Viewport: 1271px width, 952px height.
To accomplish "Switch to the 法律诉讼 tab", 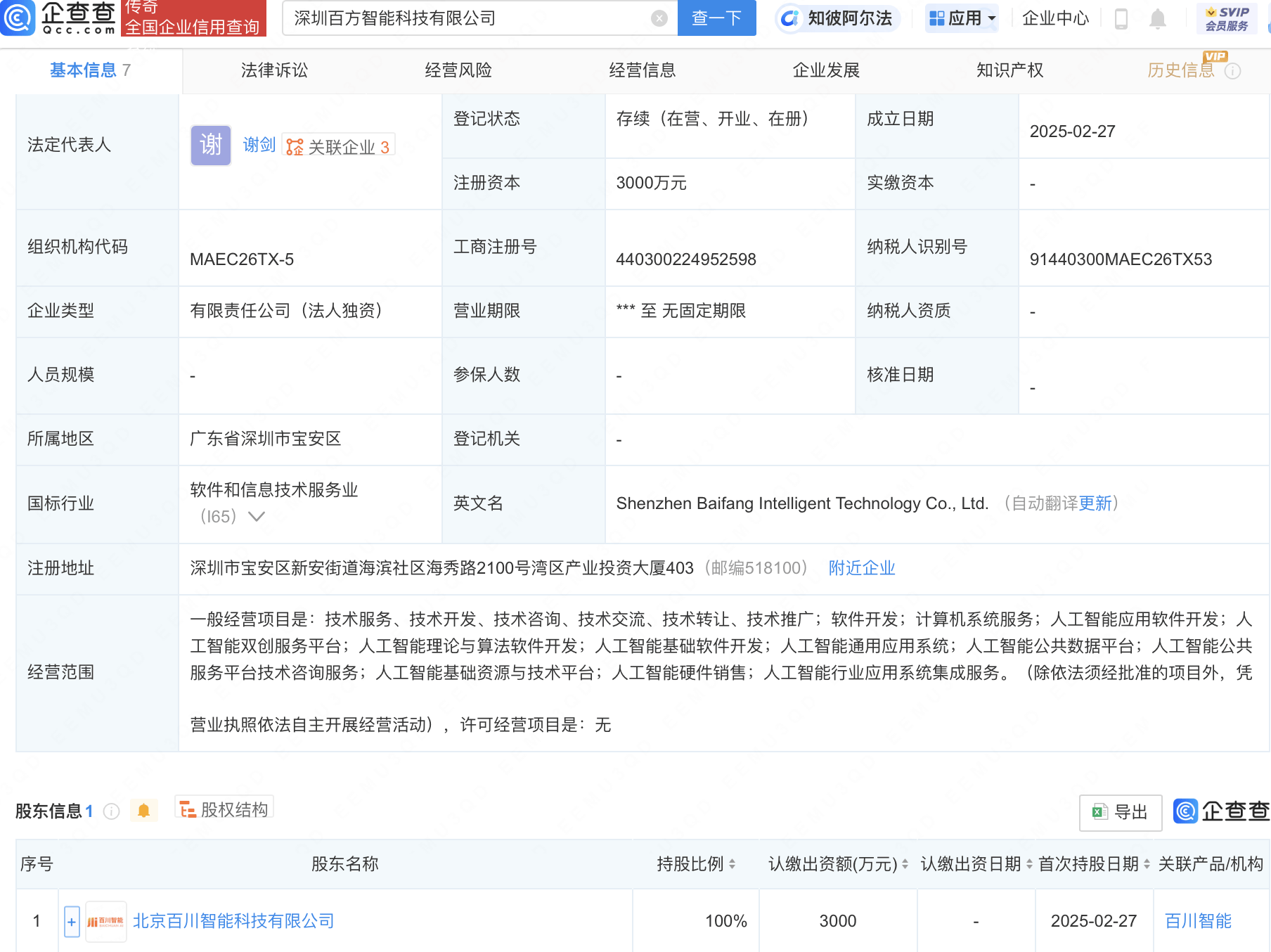I will click(x=274, y=70).
